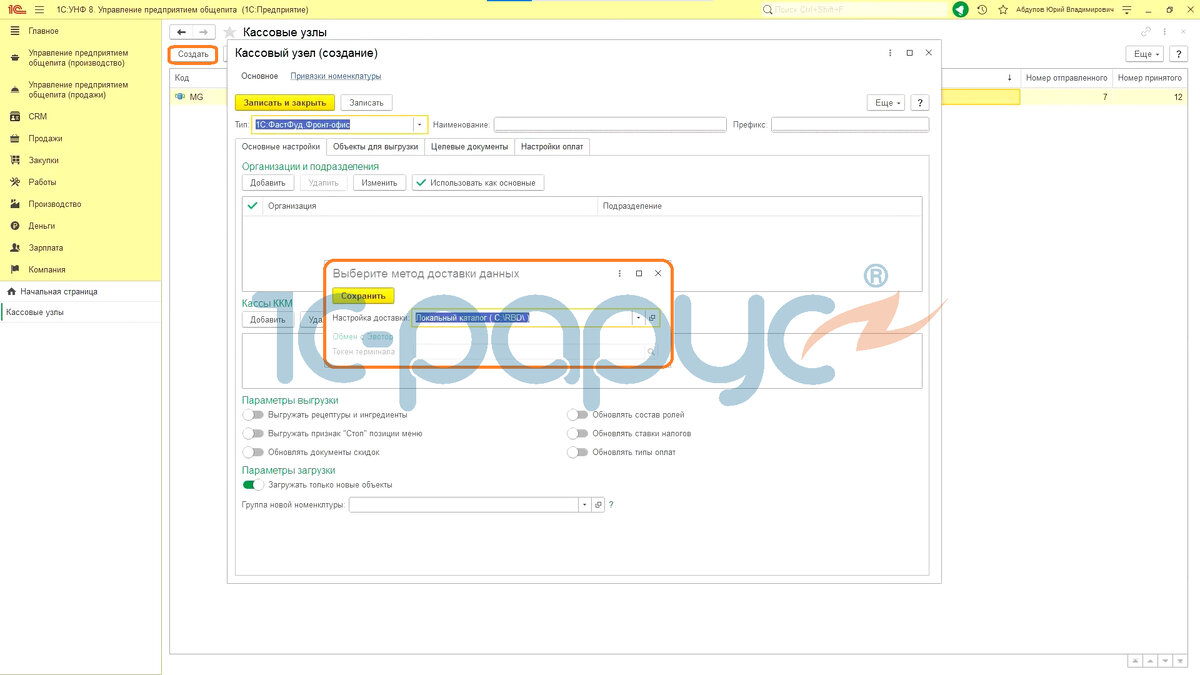Click open-reference icon next to Настройка доставки
Screen dimensions: 1200x675
(x=652, y=318)
